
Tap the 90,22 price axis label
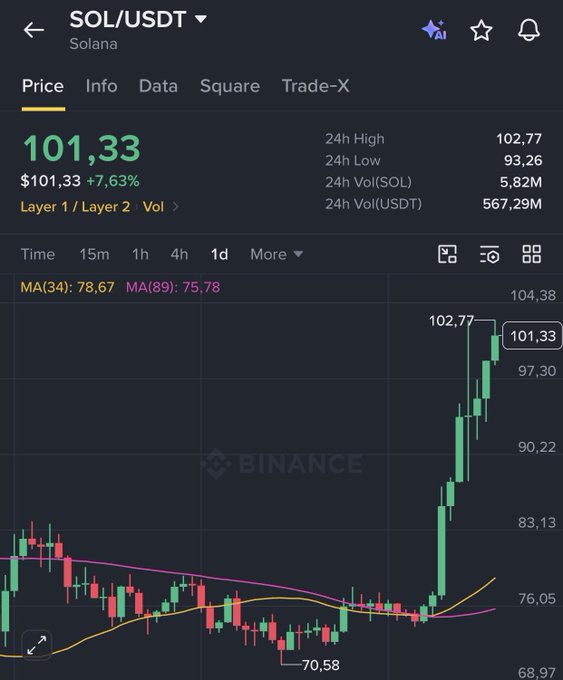(537, 447)
